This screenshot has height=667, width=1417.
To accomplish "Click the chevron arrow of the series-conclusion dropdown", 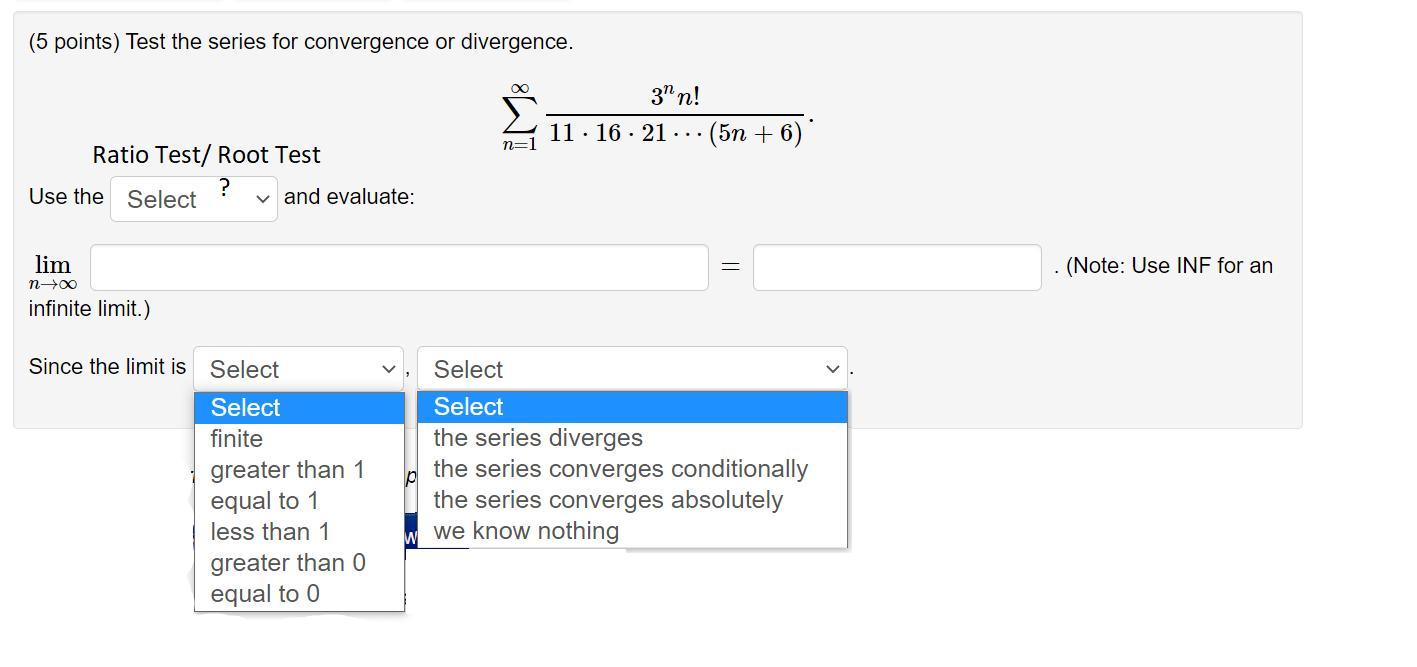I will tap(832, 369).
